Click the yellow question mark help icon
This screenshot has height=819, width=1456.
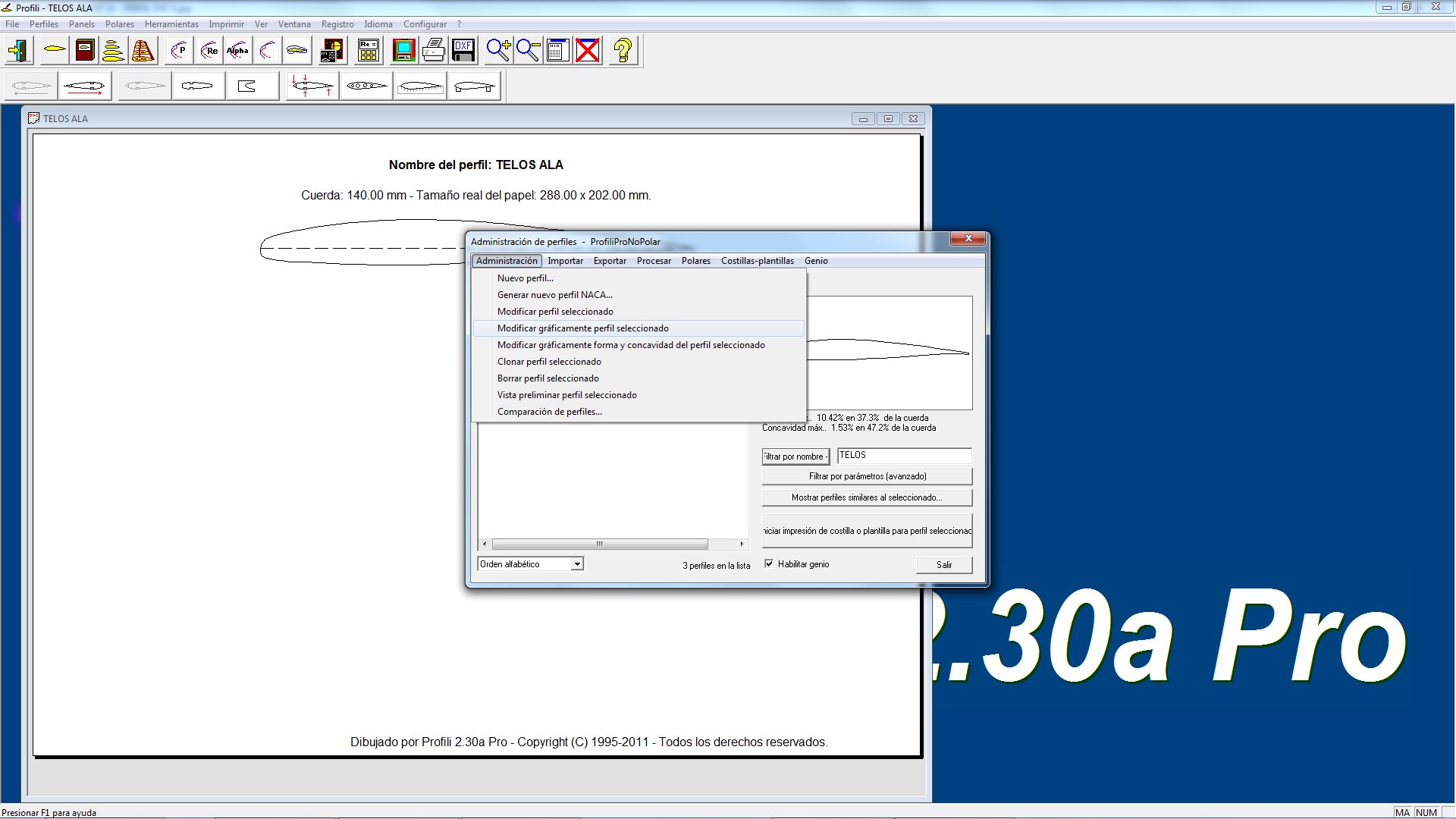click(623, 51)
